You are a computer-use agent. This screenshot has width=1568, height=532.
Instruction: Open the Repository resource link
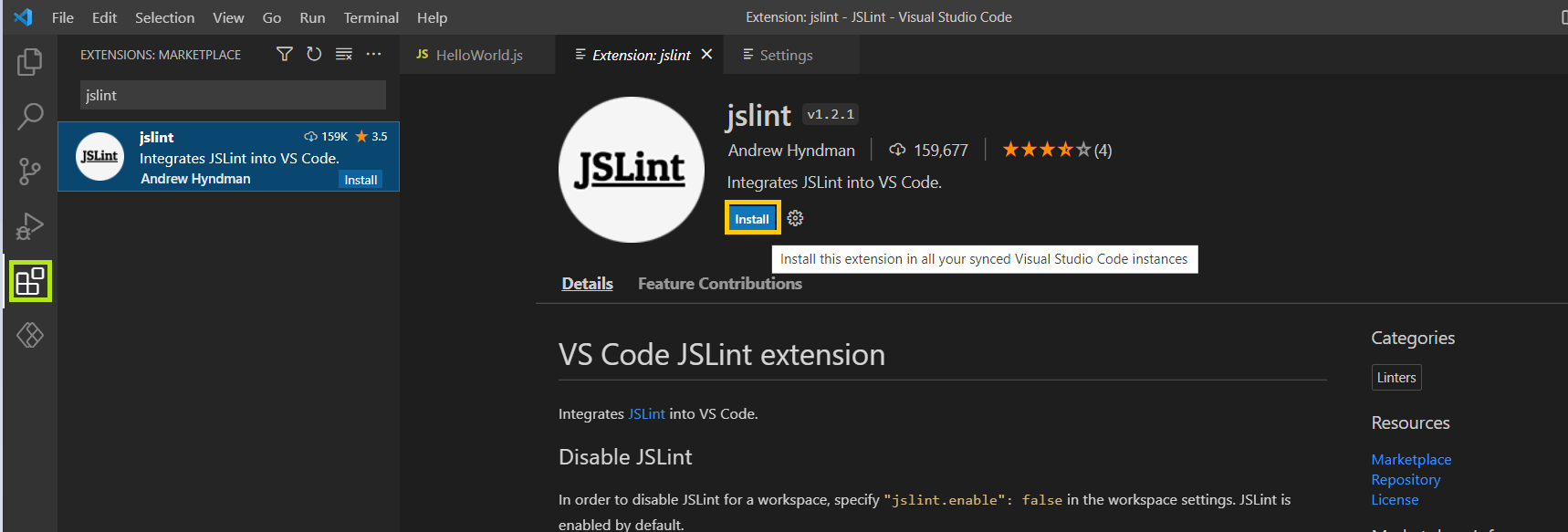coord(1406,480)
